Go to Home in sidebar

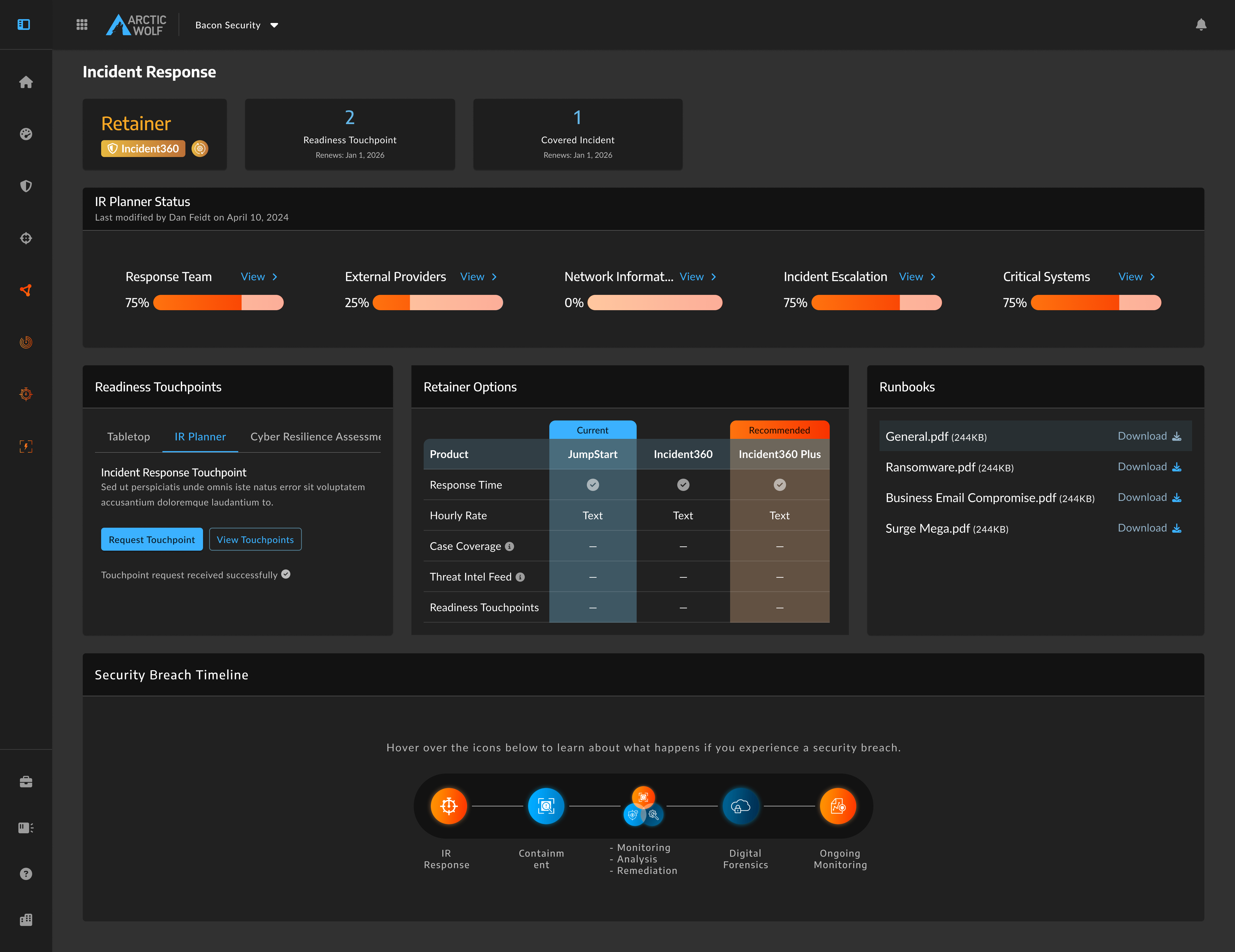[26, 82]
